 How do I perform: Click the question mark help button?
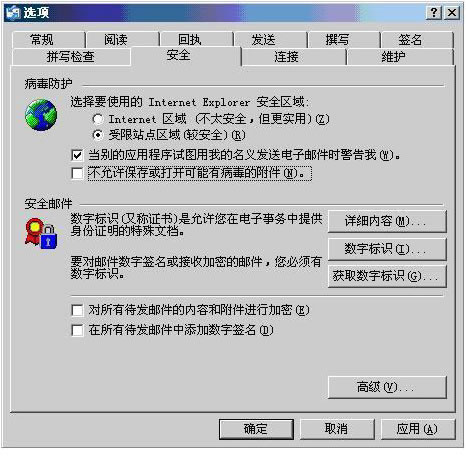pos(434,13)
